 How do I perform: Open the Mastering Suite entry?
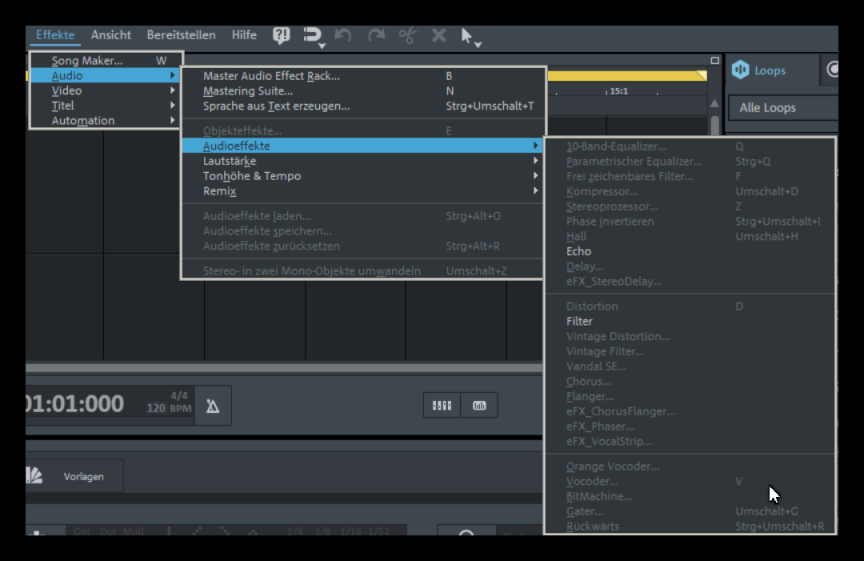[x=247, y=91]
